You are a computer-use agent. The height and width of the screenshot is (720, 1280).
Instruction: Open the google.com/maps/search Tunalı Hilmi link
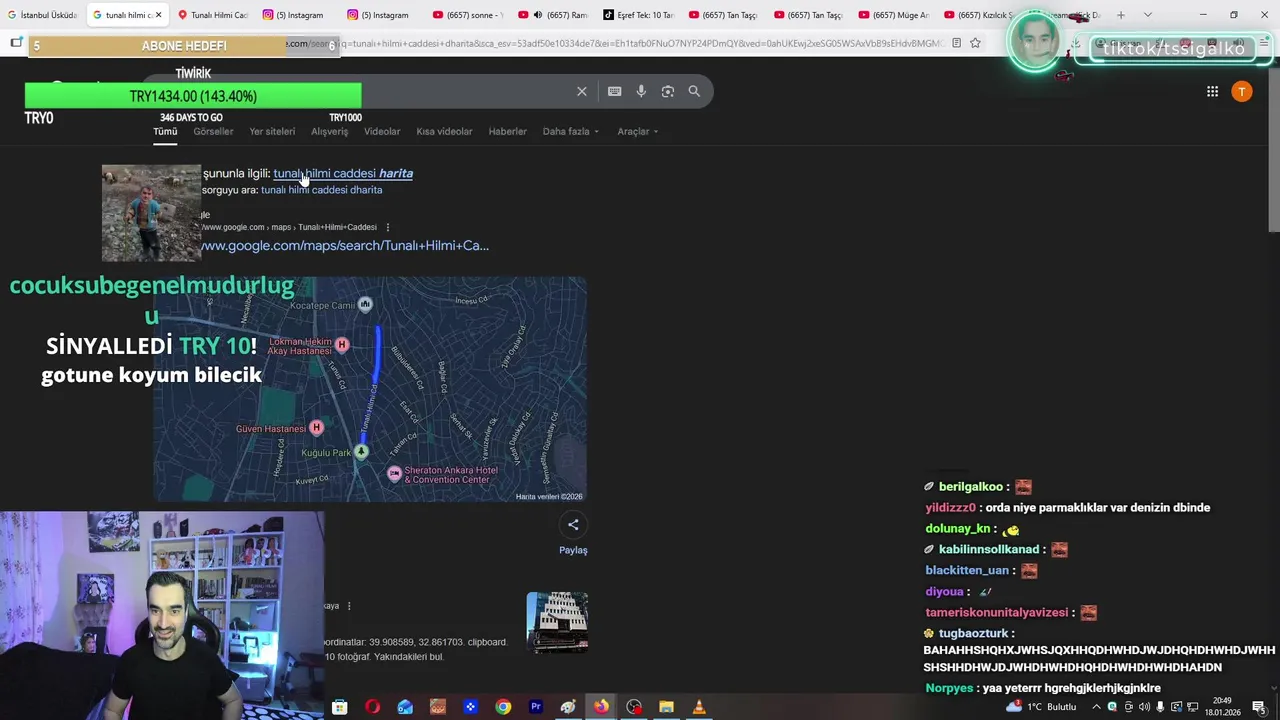pos(344,245)
